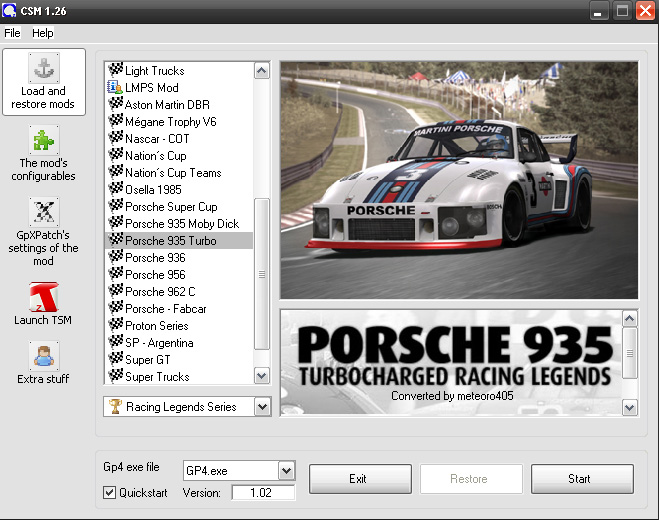Select Osella 1985 mod
This screenshot has height=520, width=659.
click(x=179, y=190)
